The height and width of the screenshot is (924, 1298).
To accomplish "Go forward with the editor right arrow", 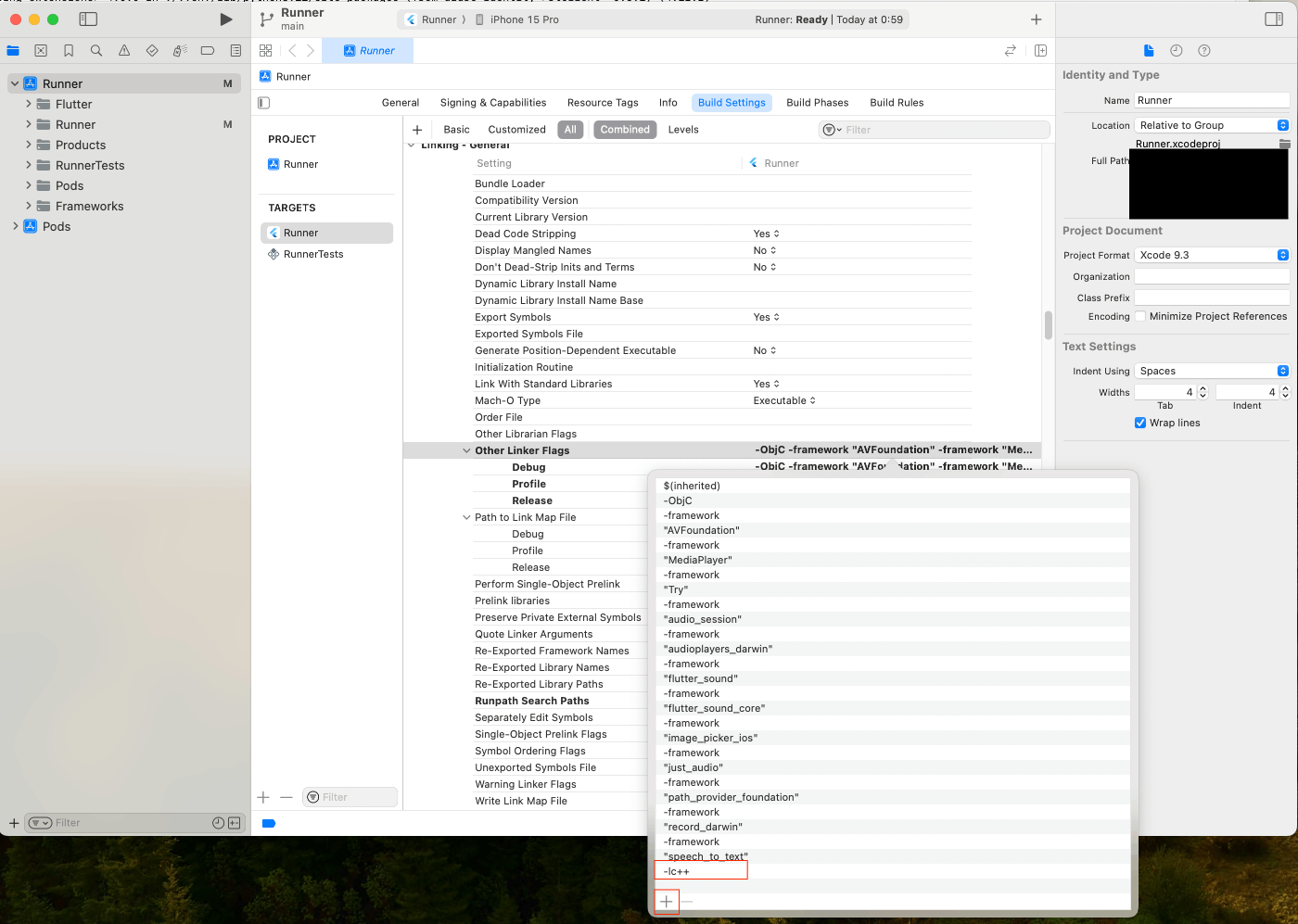I will tap(311, 51).
